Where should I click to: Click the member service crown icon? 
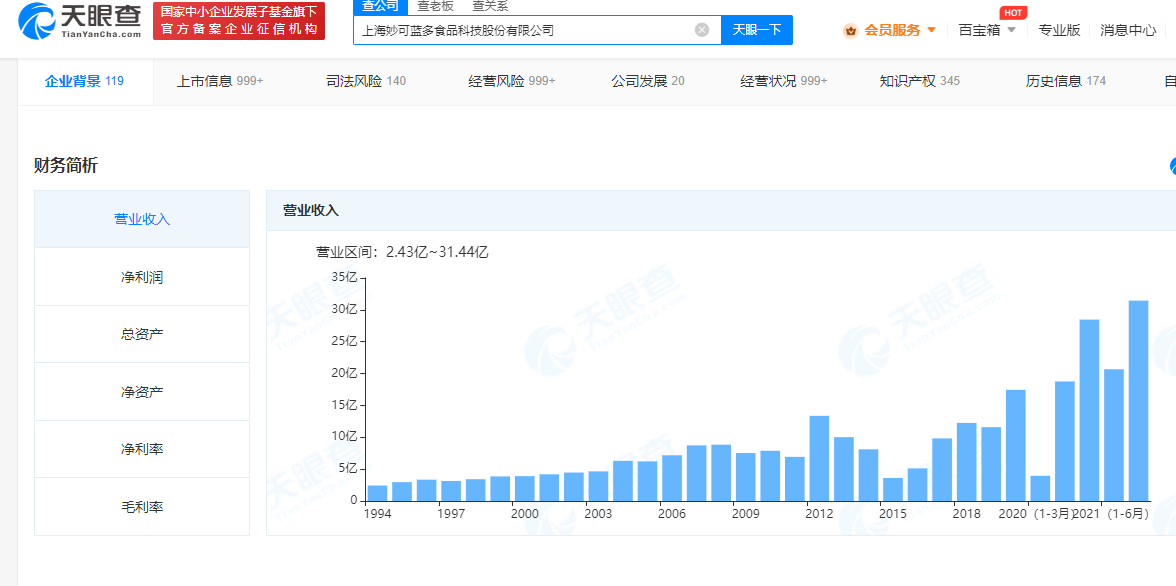click(850, 31)
